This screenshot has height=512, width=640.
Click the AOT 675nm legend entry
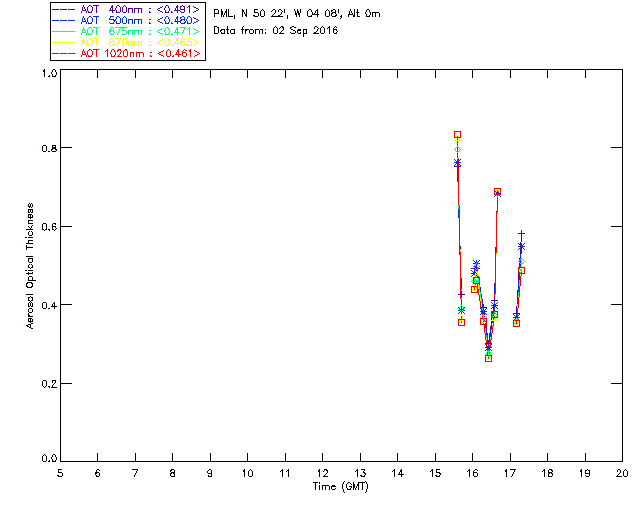tap(126, 31)
